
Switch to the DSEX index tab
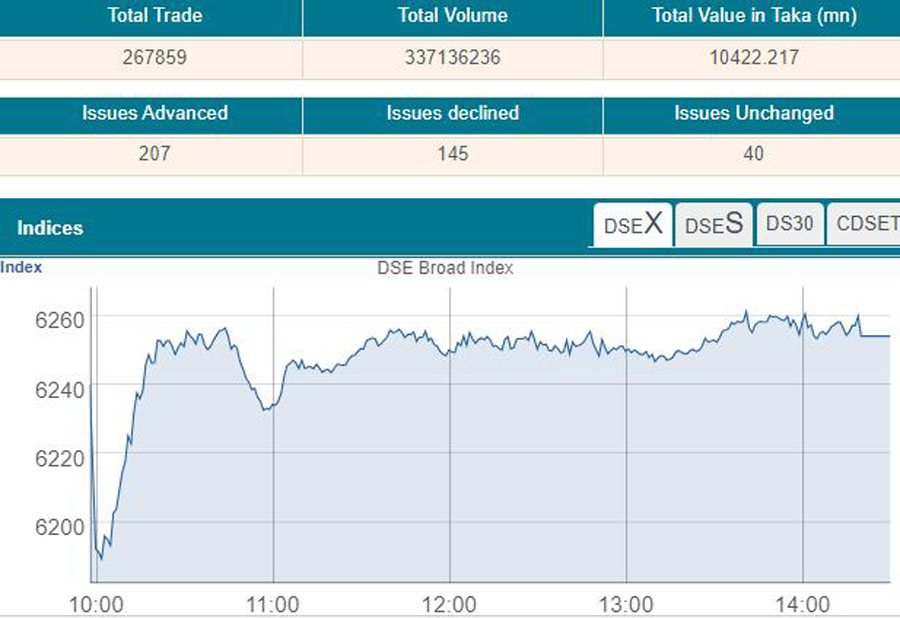tap(633, 225)
